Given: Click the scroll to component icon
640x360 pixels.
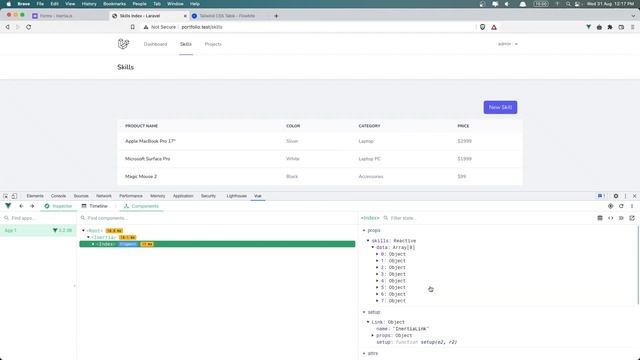Looking at the screenshot, I should [x=600, y=218].
